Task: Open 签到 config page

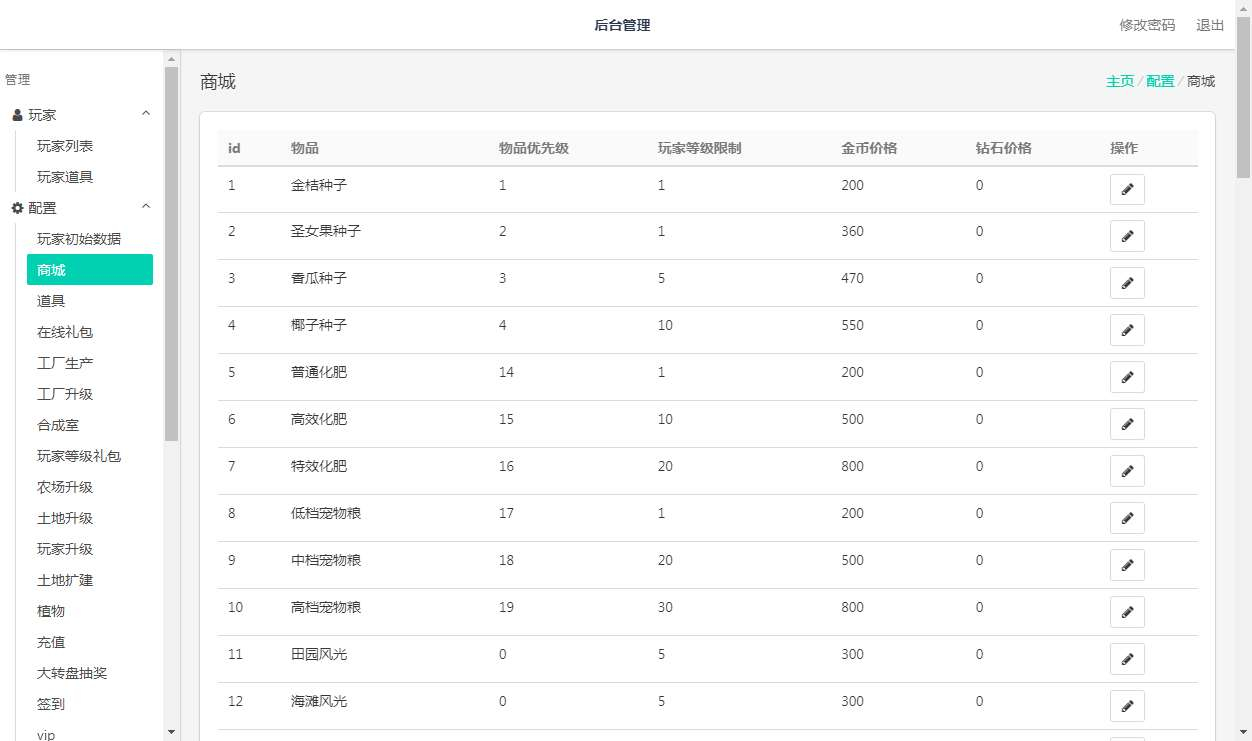Action: pos(51,704)
